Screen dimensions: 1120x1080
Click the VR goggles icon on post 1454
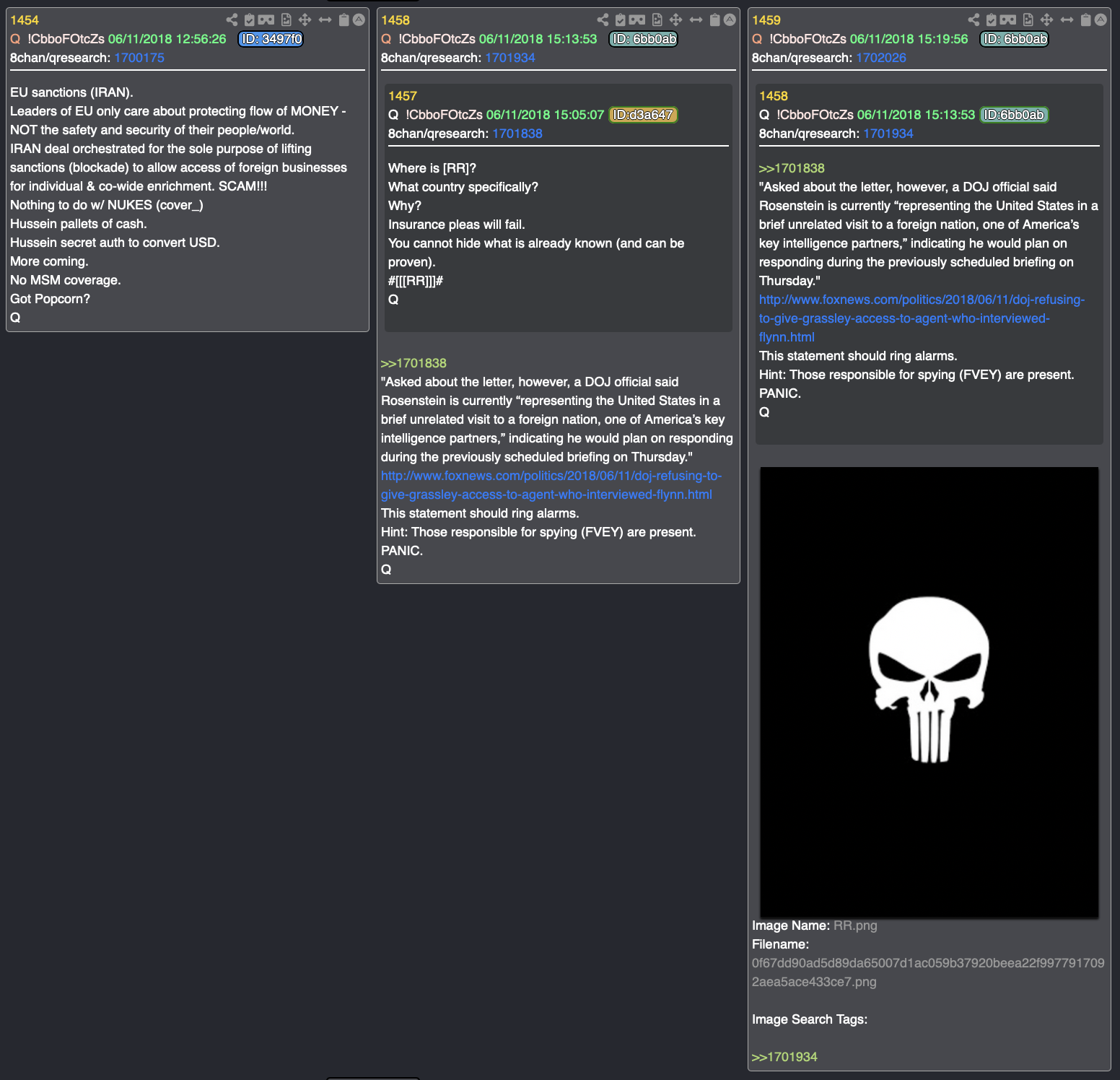click(266, 20)
